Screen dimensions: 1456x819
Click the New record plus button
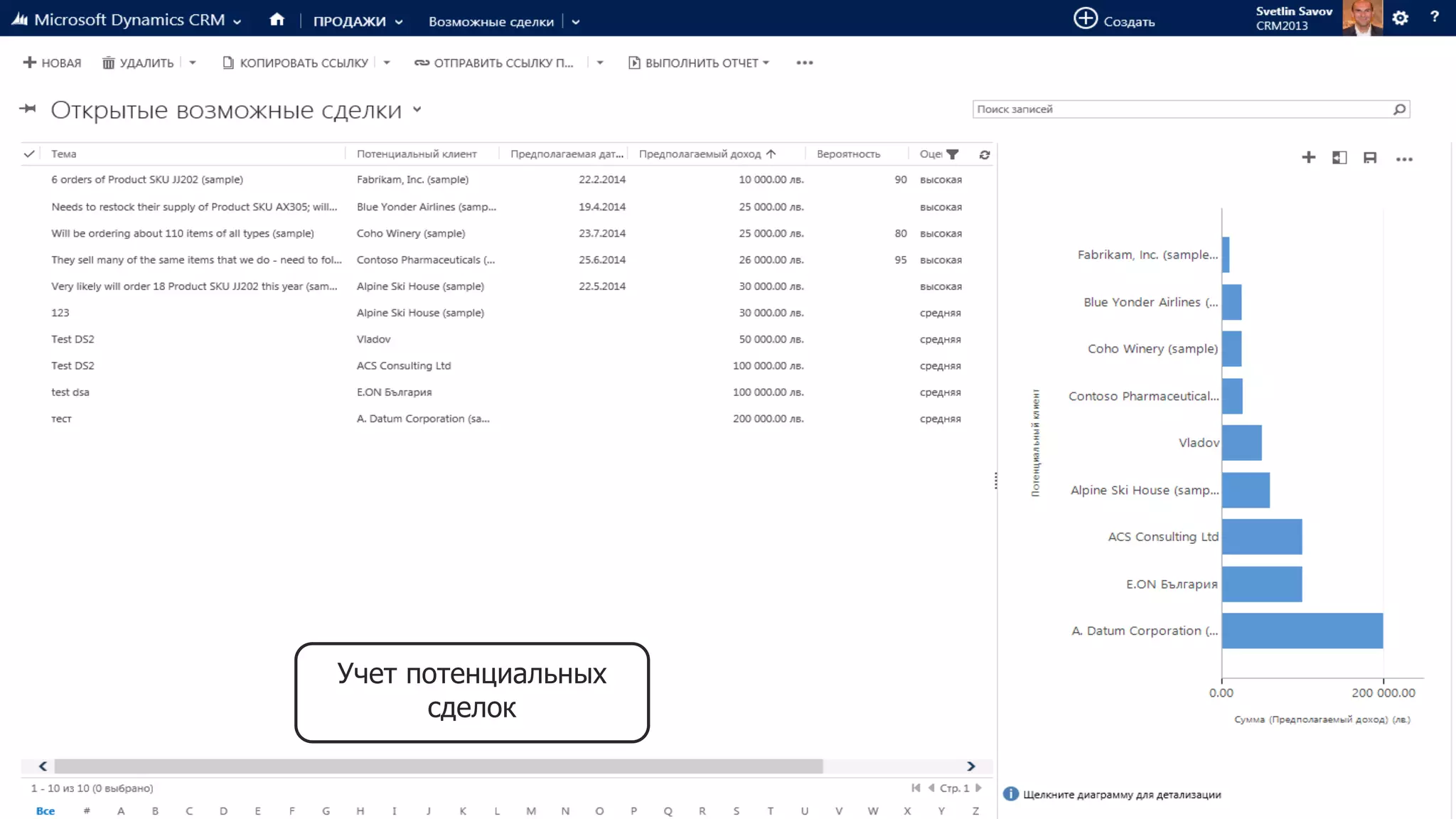point(52,63)
